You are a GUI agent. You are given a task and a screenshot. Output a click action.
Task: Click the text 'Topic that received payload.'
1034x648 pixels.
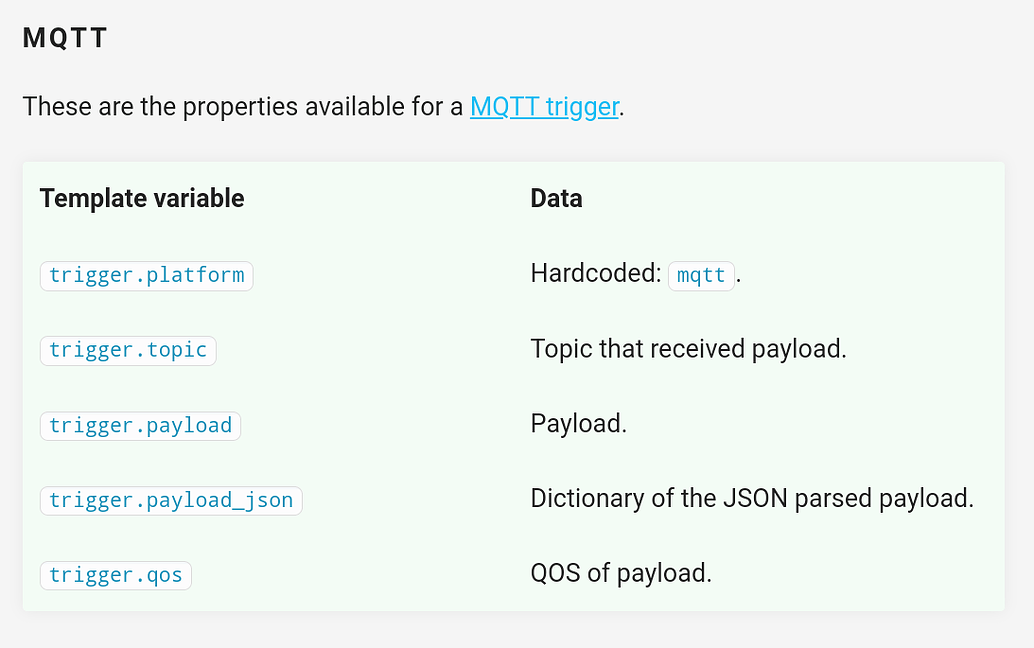(x=688, y=349)
